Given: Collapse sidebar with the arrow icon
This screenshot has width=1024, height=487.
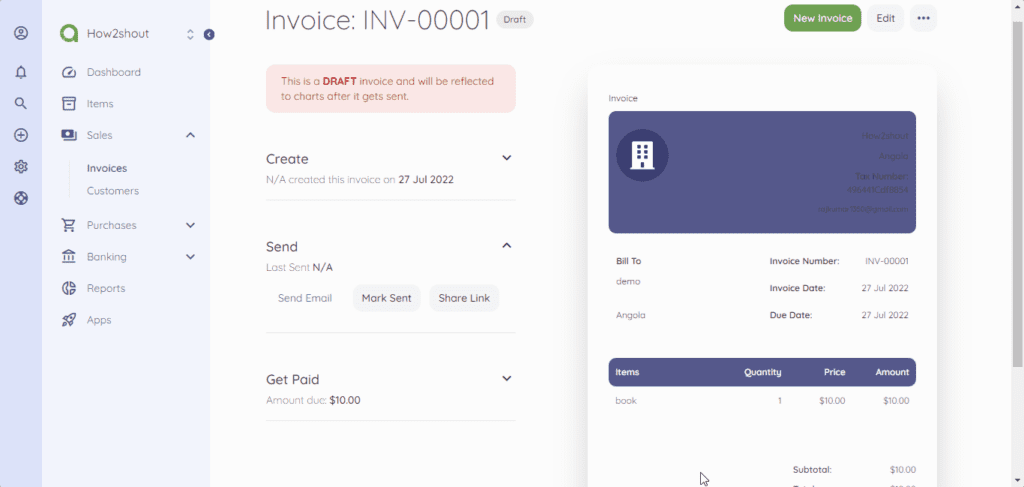Looking at the screenshot, I should click(x=209, y=34).
